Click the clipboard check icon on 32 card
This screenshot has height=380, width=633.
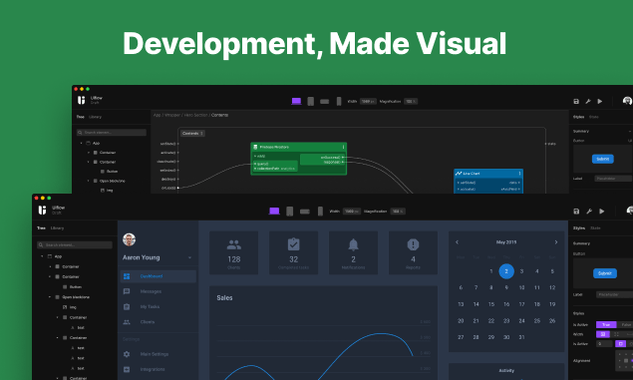(x=293, y=244)
